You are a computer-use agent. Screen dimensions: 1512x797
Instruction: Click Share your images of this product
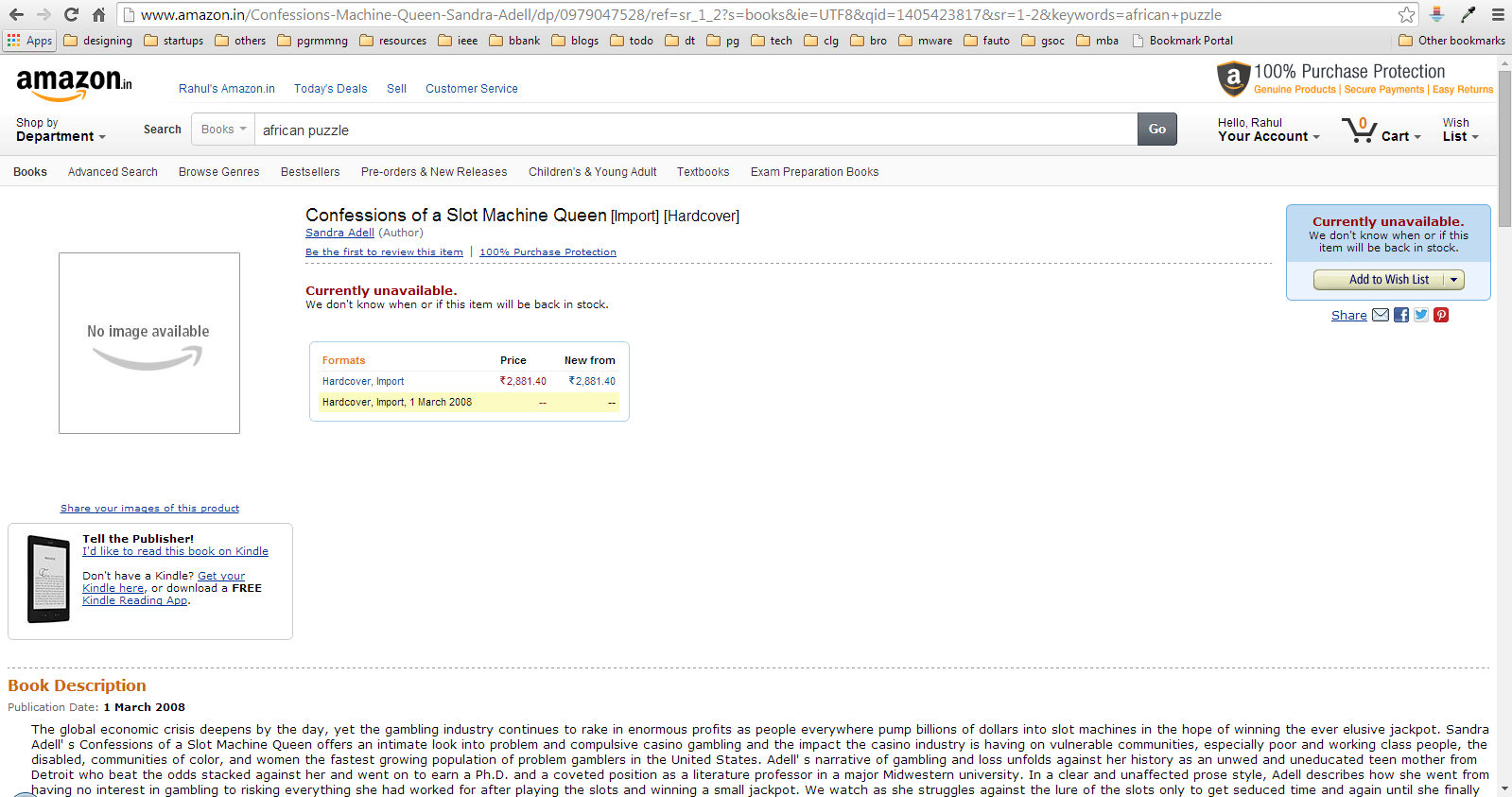pyautogui.click(x=149, y=509)
